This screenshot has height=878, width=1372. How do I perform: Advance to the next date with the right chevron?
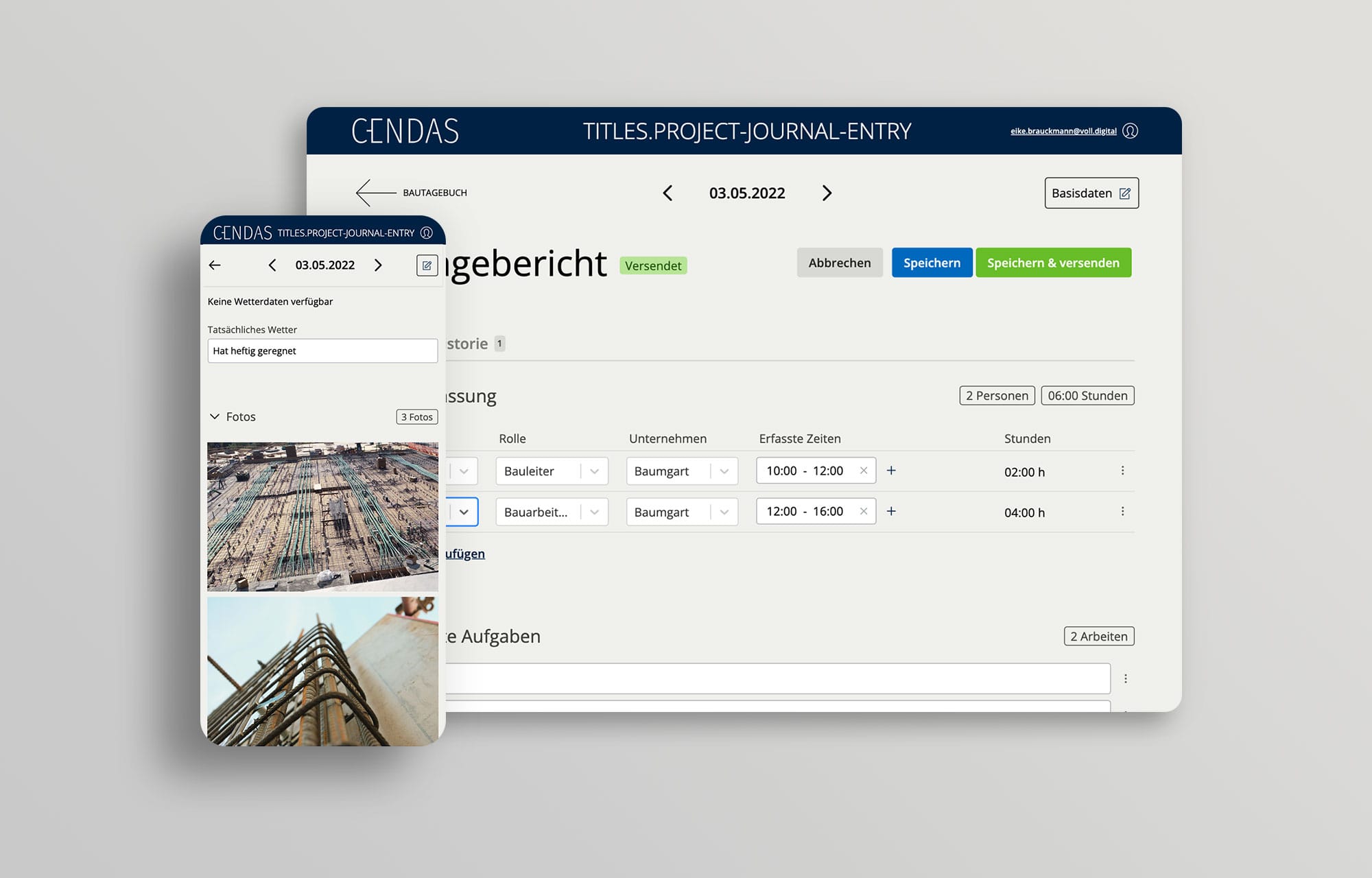(x=827, y=193)
